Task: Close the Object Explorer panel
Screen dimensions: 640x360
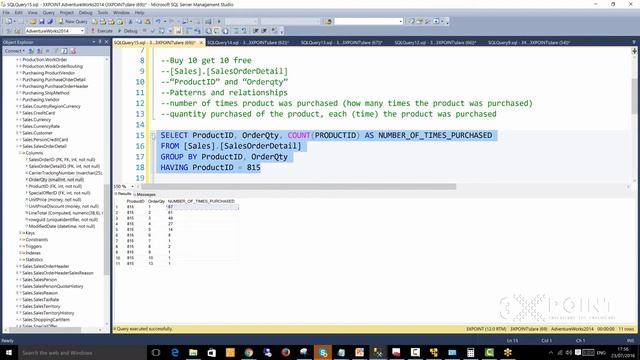Action: pos(107,42)
